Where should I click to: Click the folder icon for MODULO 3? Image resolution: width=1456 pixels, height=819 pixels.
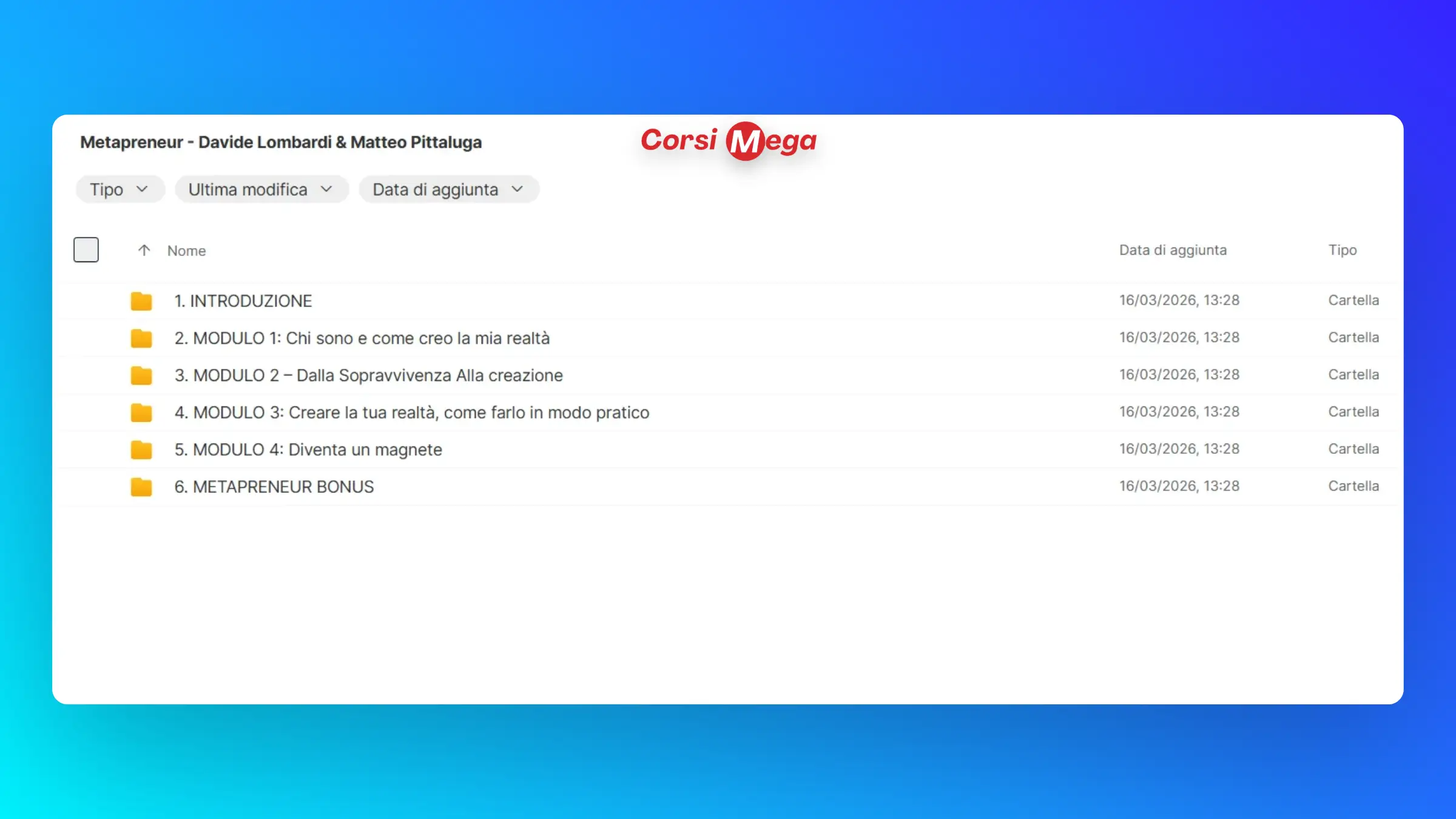(141, 413)
